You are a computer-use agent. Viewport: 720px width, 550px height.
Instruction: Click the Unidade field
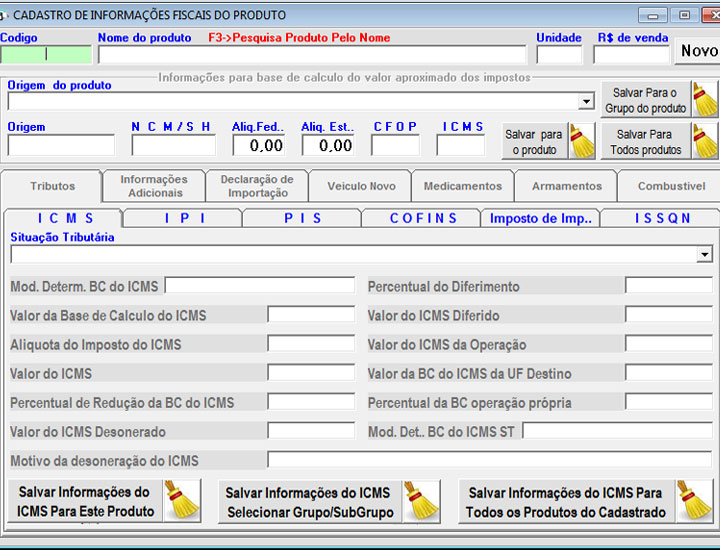559,55
